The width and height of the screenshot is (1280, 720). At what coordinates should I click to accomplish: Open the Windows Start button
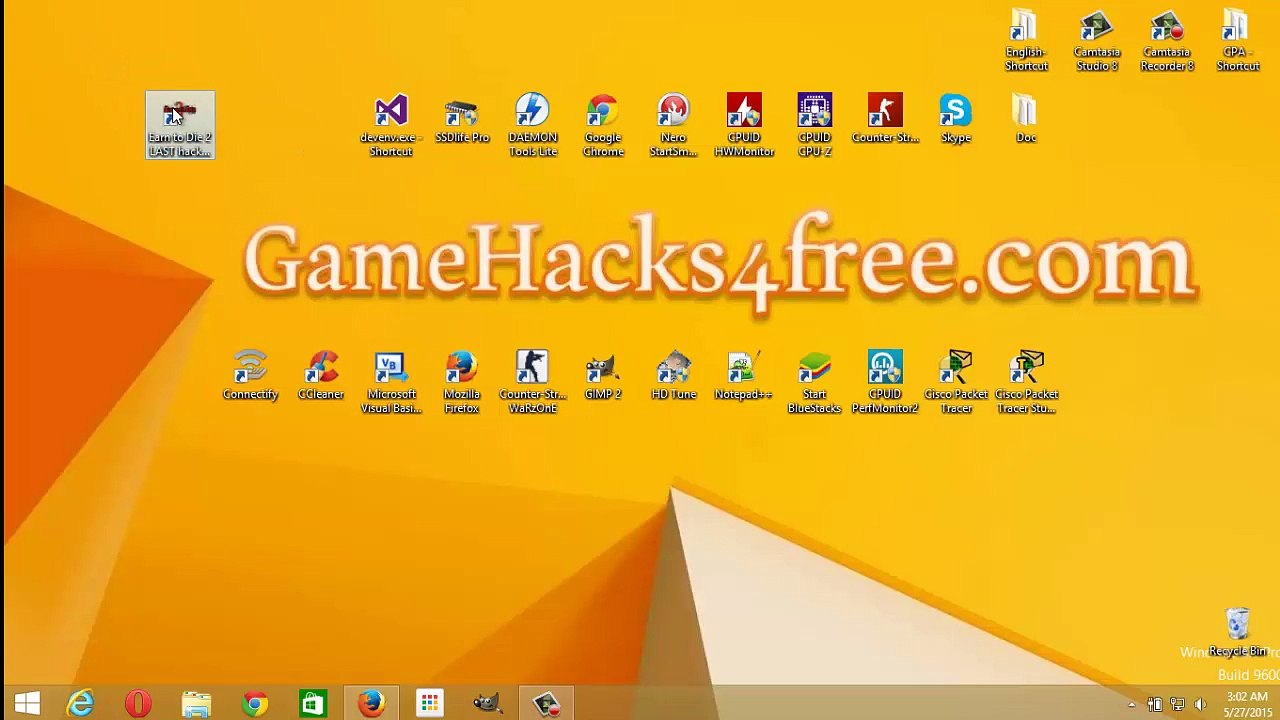[27, 704]
